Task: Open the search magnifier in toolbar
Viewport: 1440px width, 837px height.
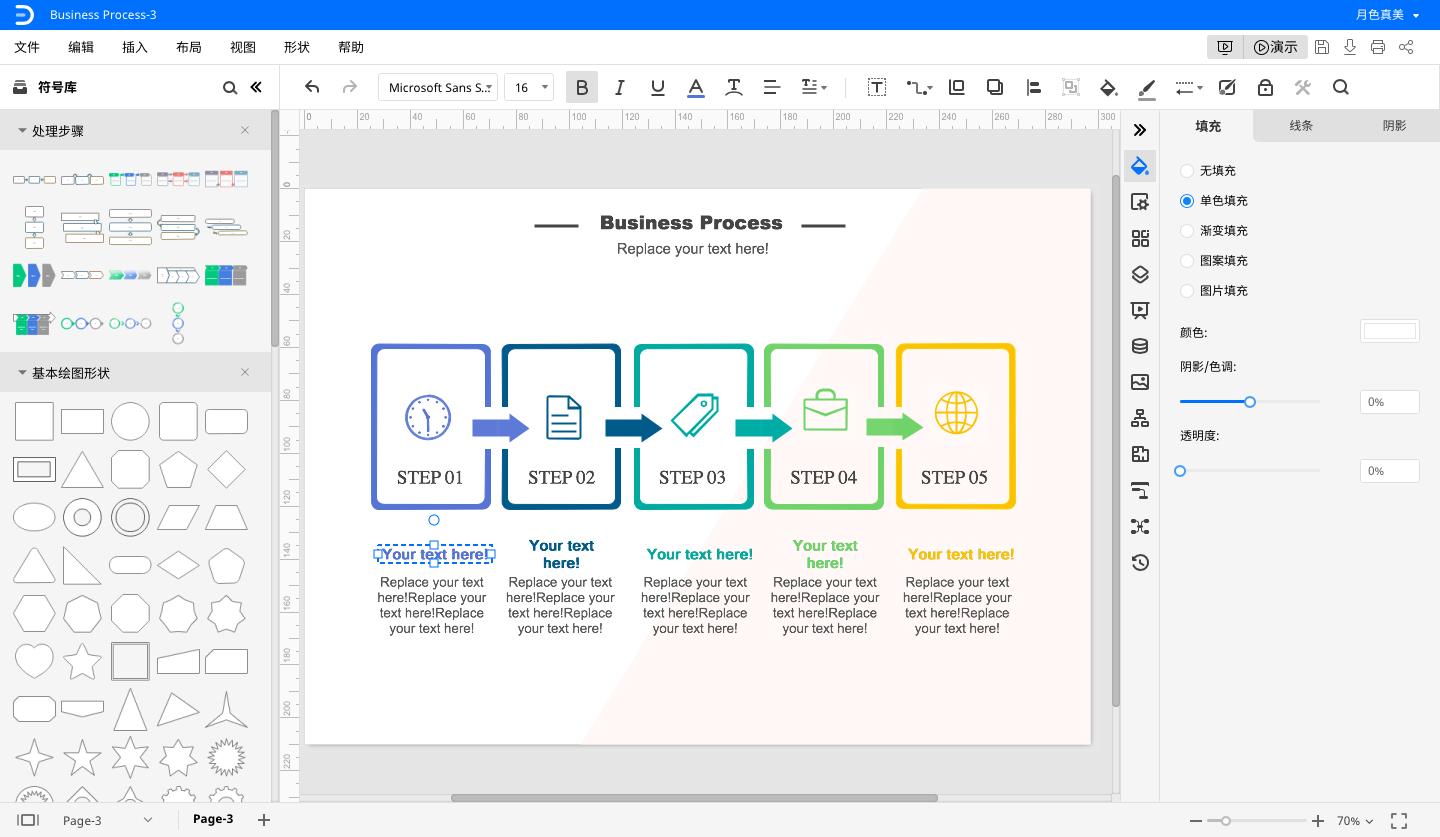Action: 1341,88
